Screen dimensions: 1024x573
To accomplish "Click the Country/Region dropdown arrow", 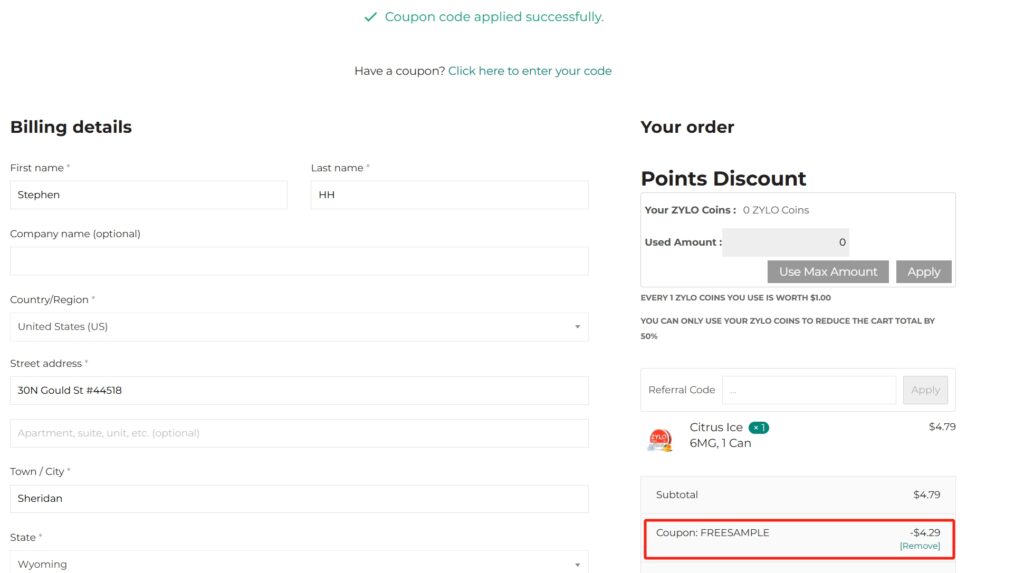I will (x=577, y=327).
